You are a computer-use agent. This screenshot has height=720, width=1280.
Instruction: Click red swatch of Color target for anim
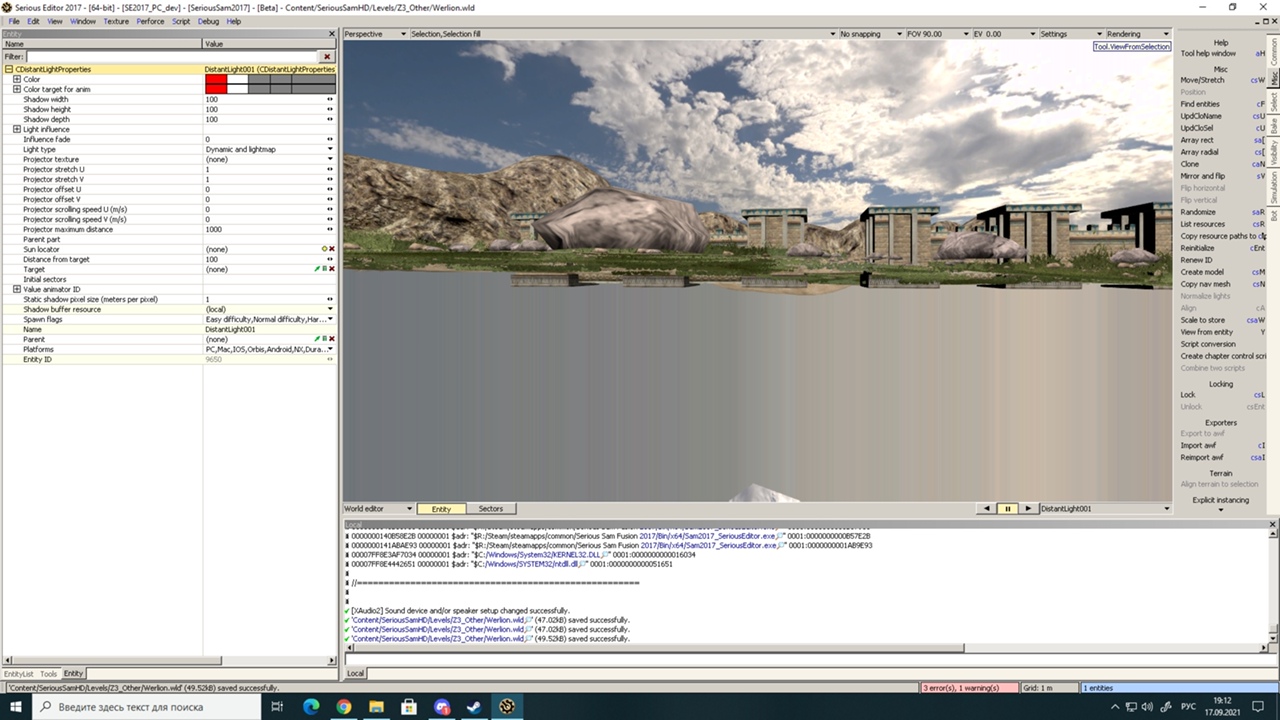(x=216, y=89)
